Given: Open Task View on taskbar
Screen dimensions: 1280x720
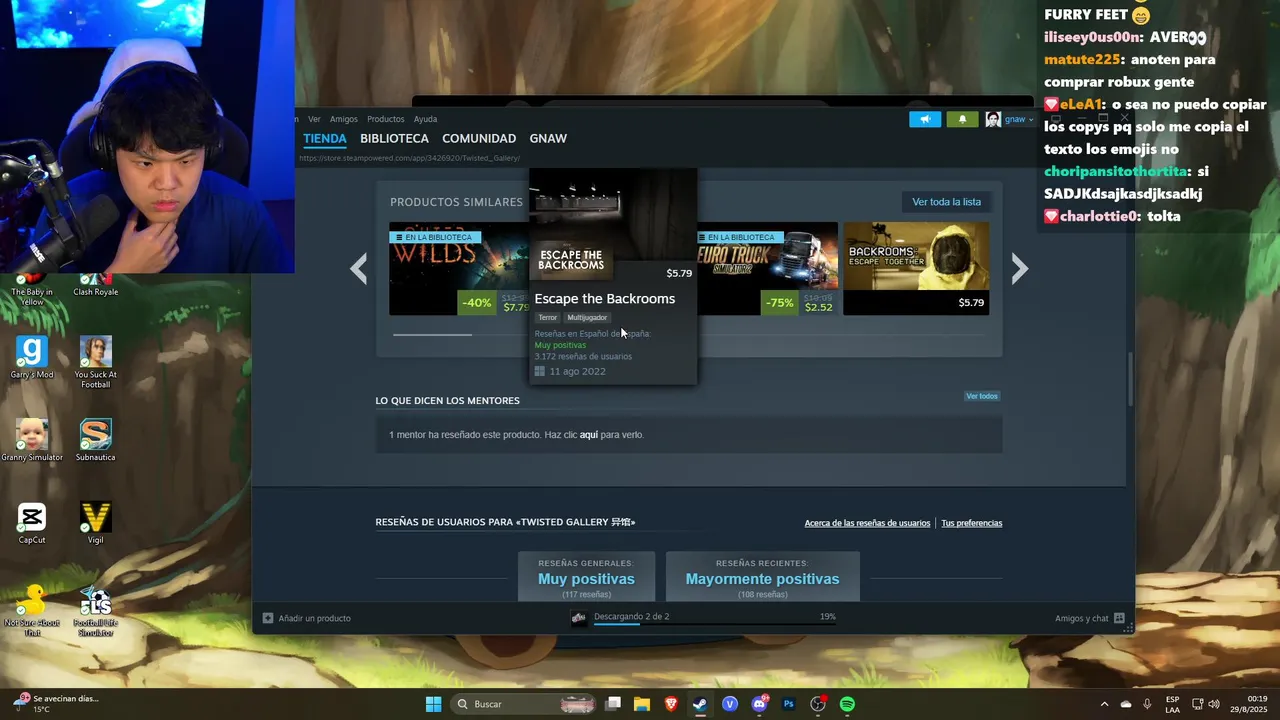Looking at the screenshot, I should pyautogui.click(x=613, y=704).
